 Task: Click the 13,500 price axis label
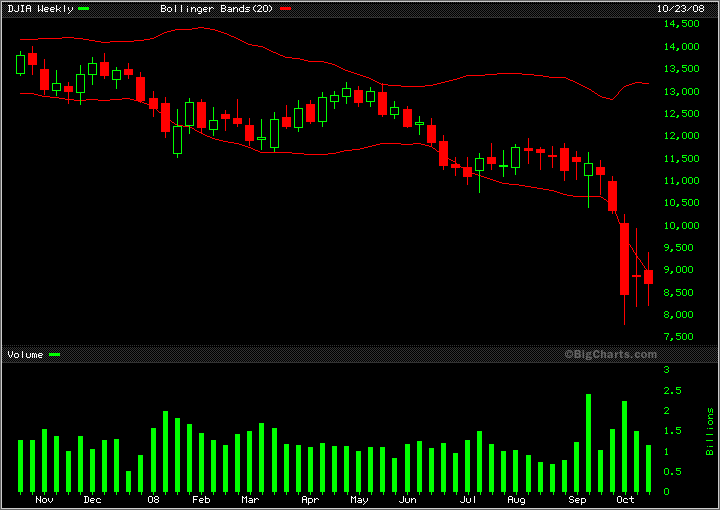tap(682, 69)
